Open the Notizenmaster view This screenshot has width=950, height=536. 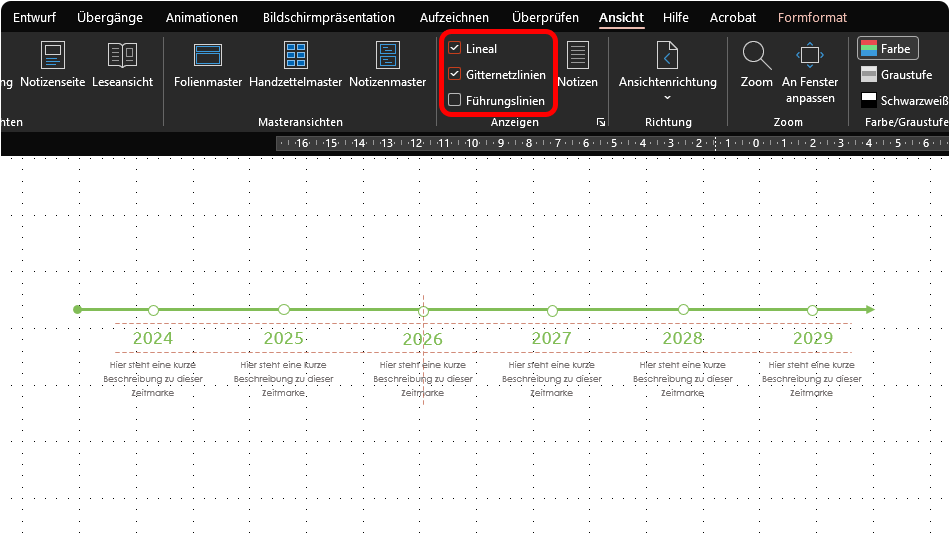[x=388, y=65]
